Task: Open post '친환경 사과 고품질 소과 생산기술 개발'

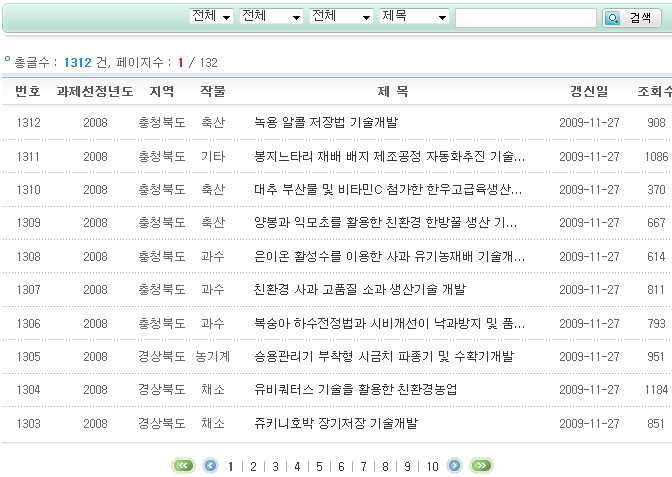Action: (x=360, y=289)
